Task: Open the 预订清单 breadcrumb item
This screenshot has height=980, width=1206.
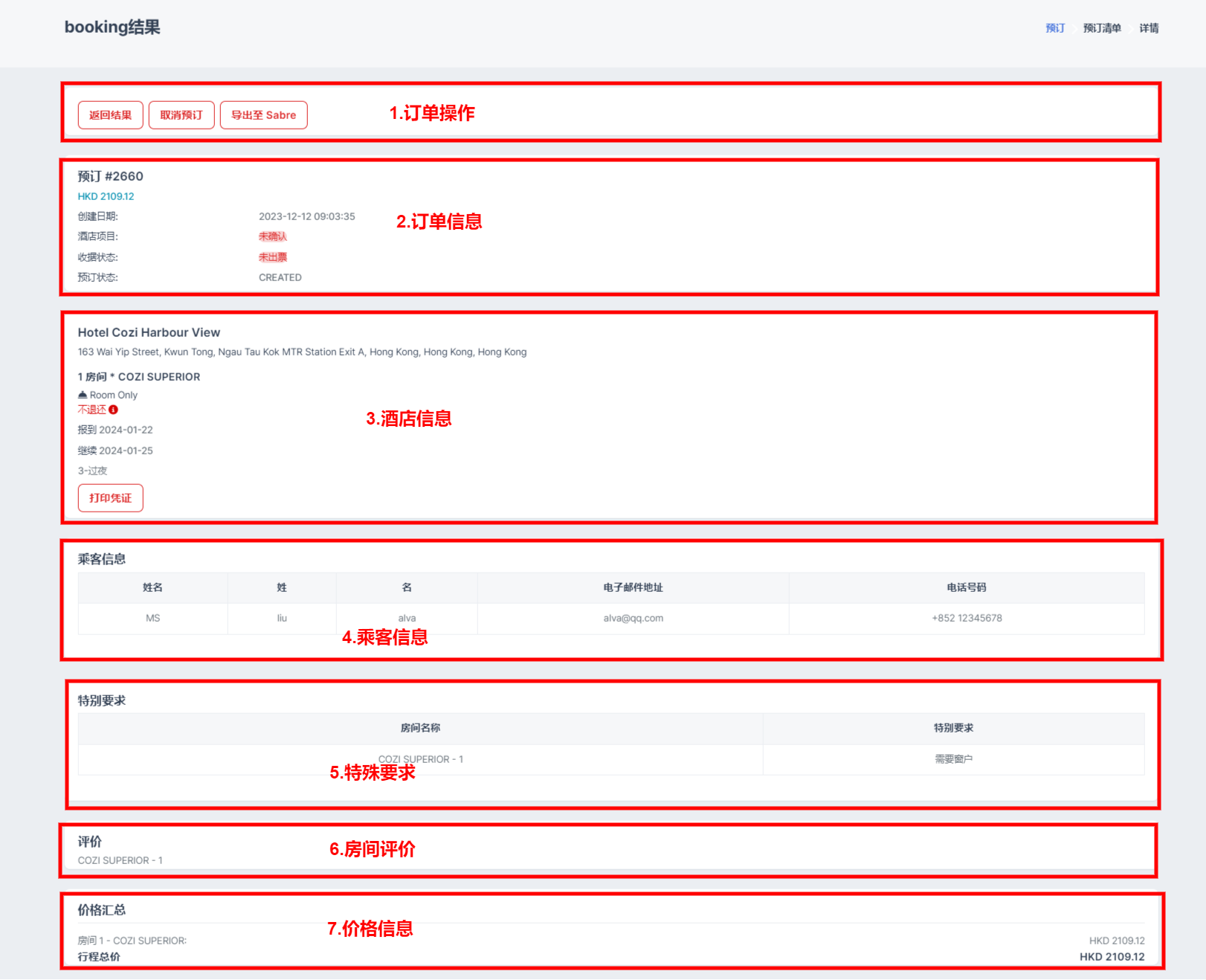Action: pyautogui.click(x=1101, y=28)
